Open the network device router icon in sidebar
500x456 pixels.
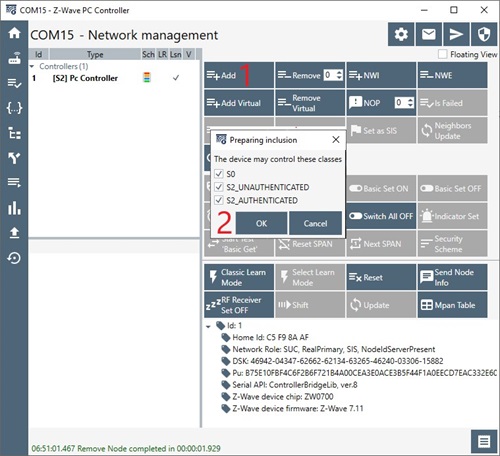(x=14, y=58)
